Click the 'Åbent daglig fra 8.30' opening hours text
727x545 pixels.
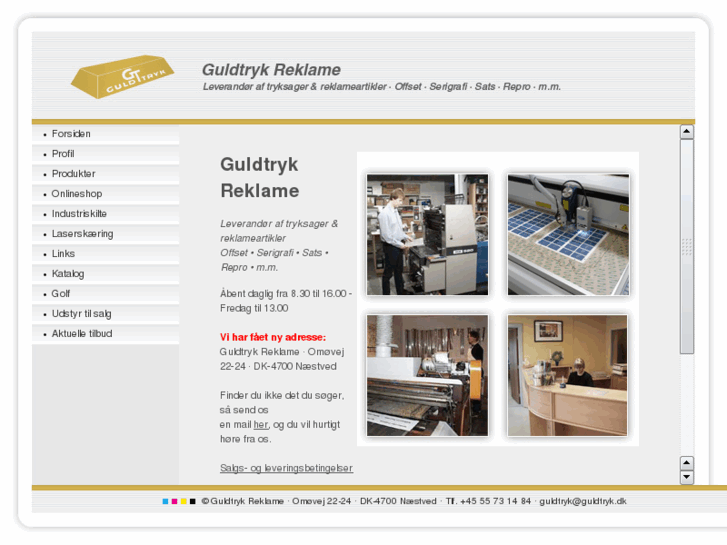coord(286,301)
